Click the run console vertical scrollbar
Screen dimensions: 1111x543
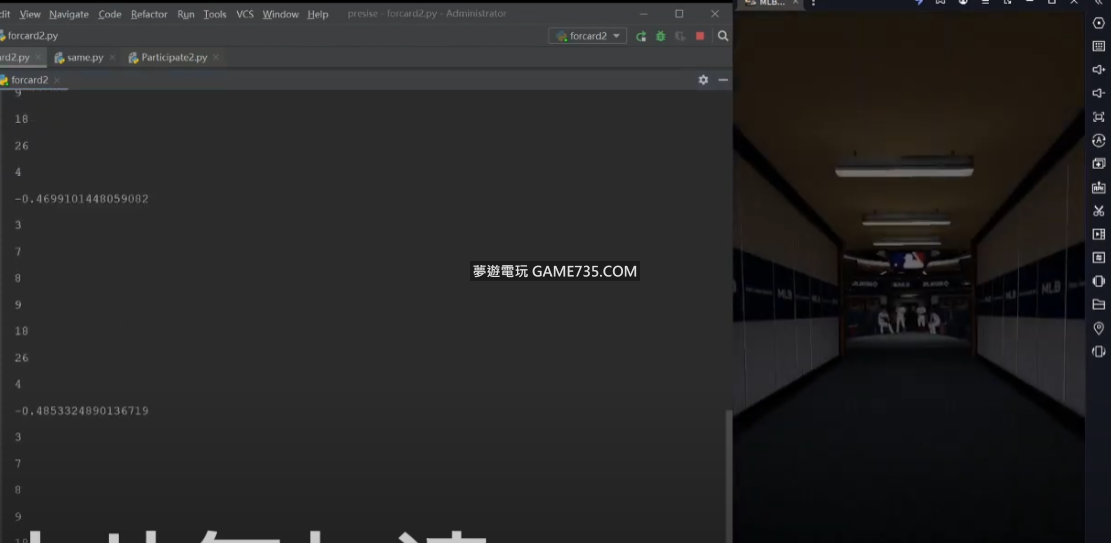[x=728, y=470]
